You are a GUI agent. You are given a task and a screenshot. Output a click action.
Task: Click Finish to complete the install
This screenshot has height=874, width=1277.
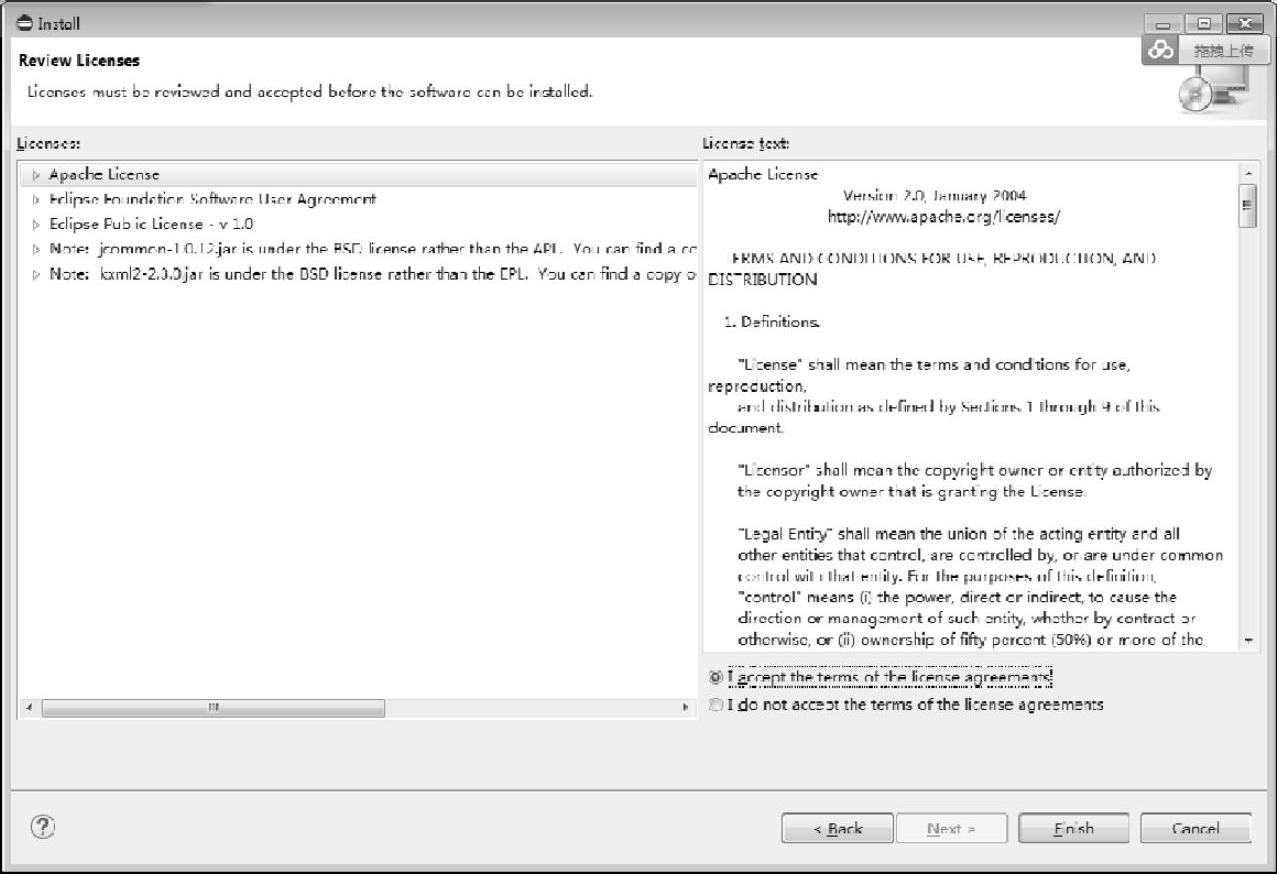click(1074, 828)
